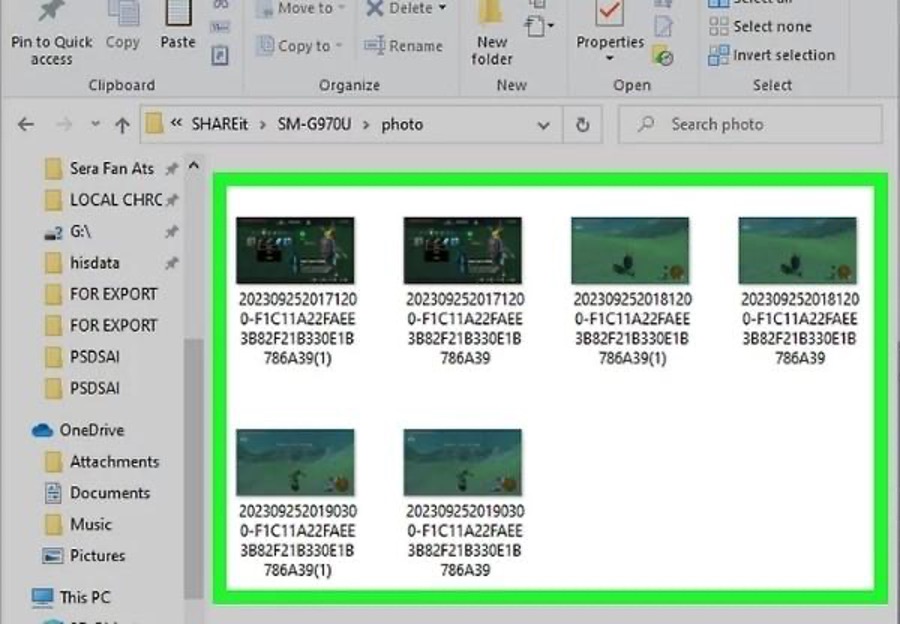
Task: Open the Copy to menu
Action: coord(298,45)
